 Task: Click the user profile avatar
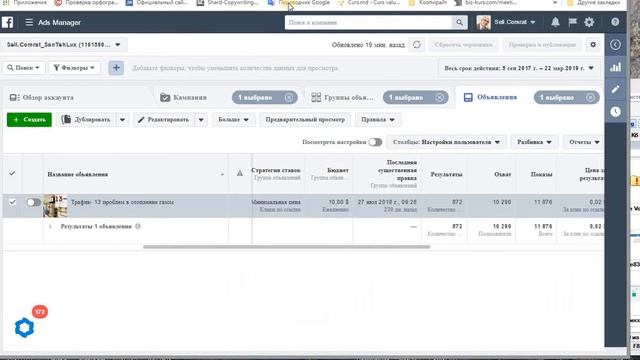pos(483,22)
